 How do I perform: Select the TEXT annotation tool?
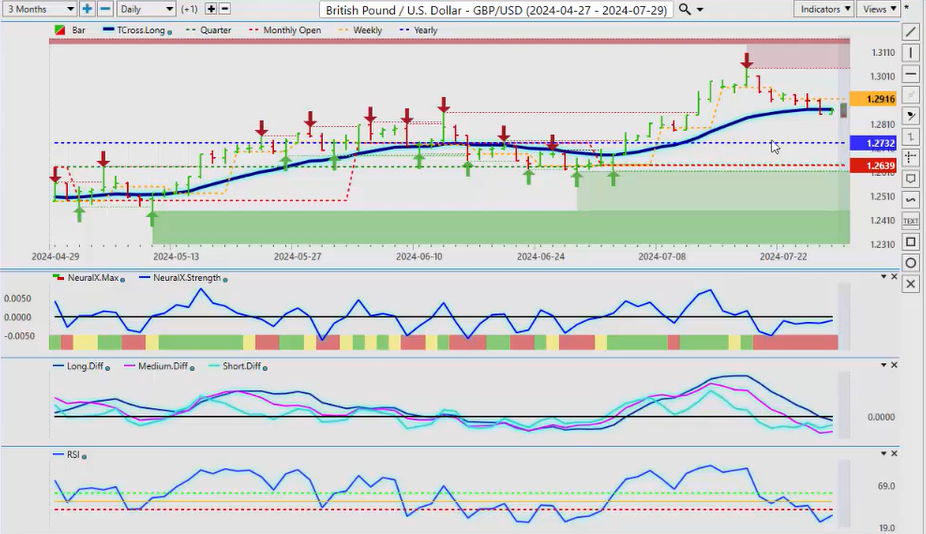pos(910,220)
